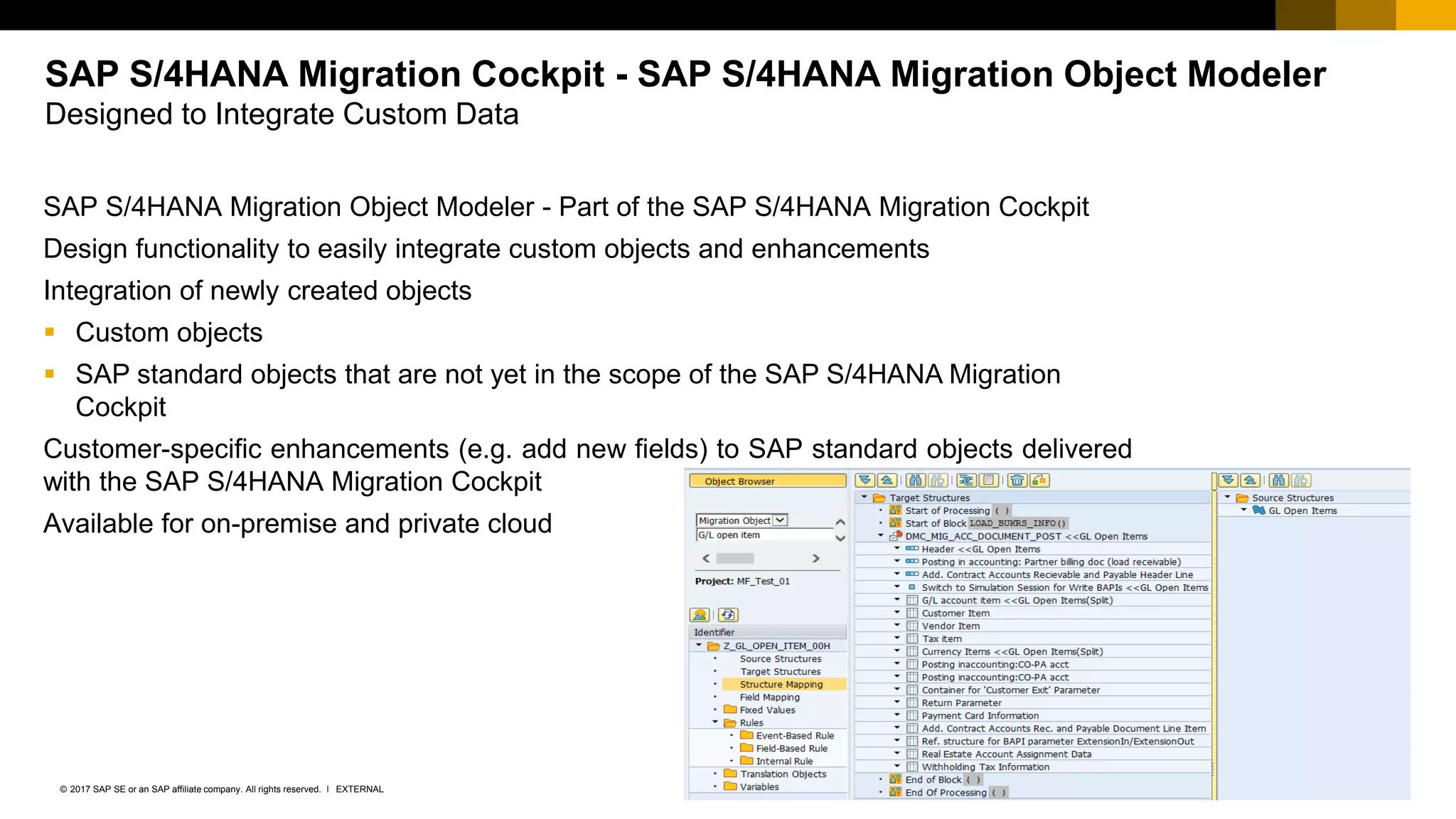Click the scroll left arrow in Object Browser

pos(706,559)
